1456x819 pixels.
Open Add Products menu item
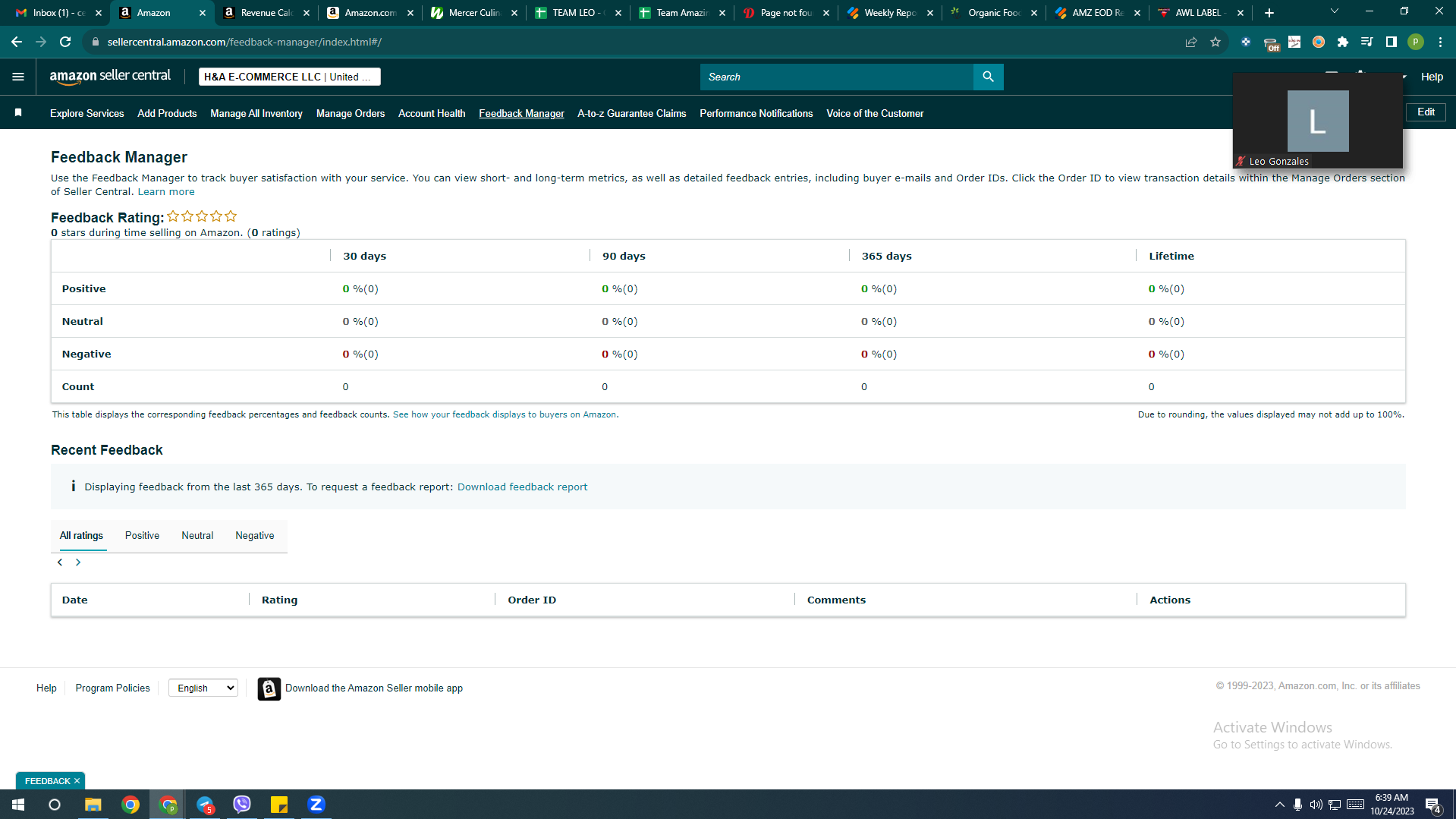(167, 114)
